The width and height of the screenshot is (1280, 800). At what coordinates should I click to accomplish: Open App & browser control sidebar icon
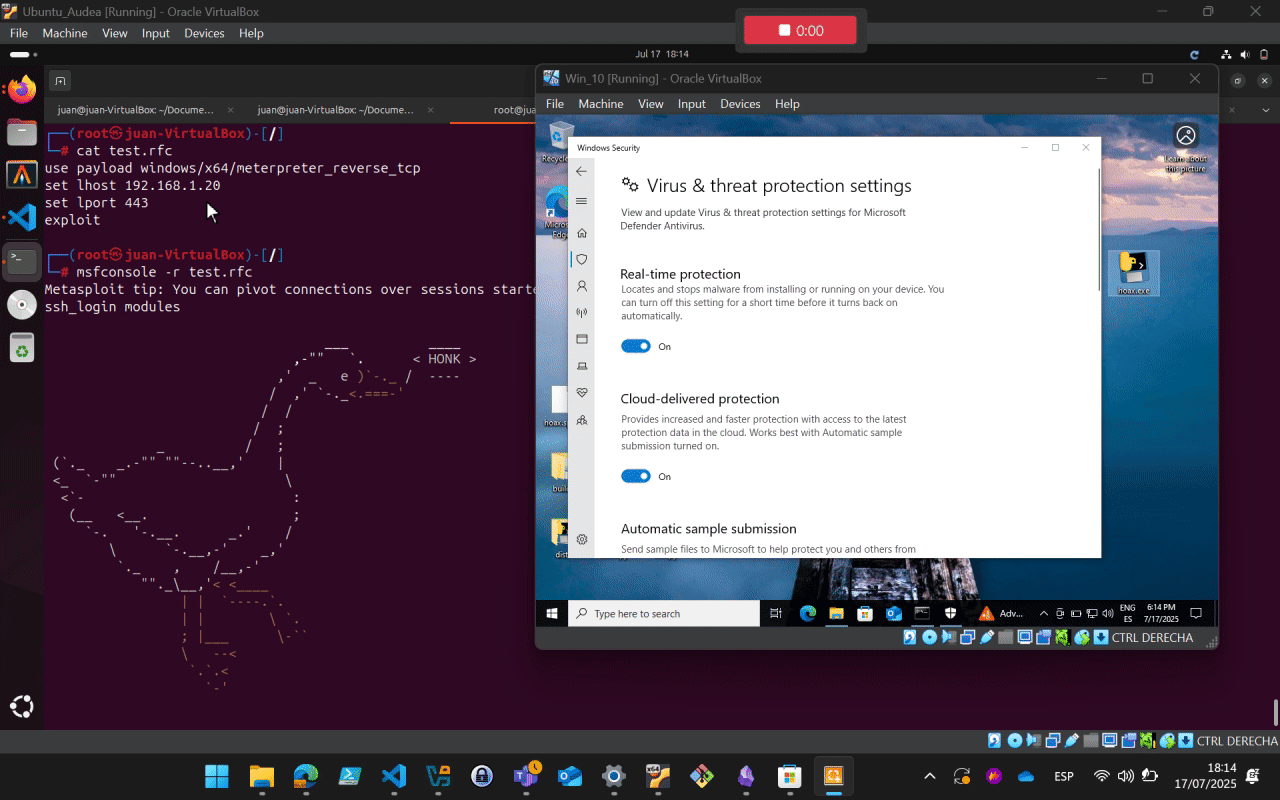point(582,339)
